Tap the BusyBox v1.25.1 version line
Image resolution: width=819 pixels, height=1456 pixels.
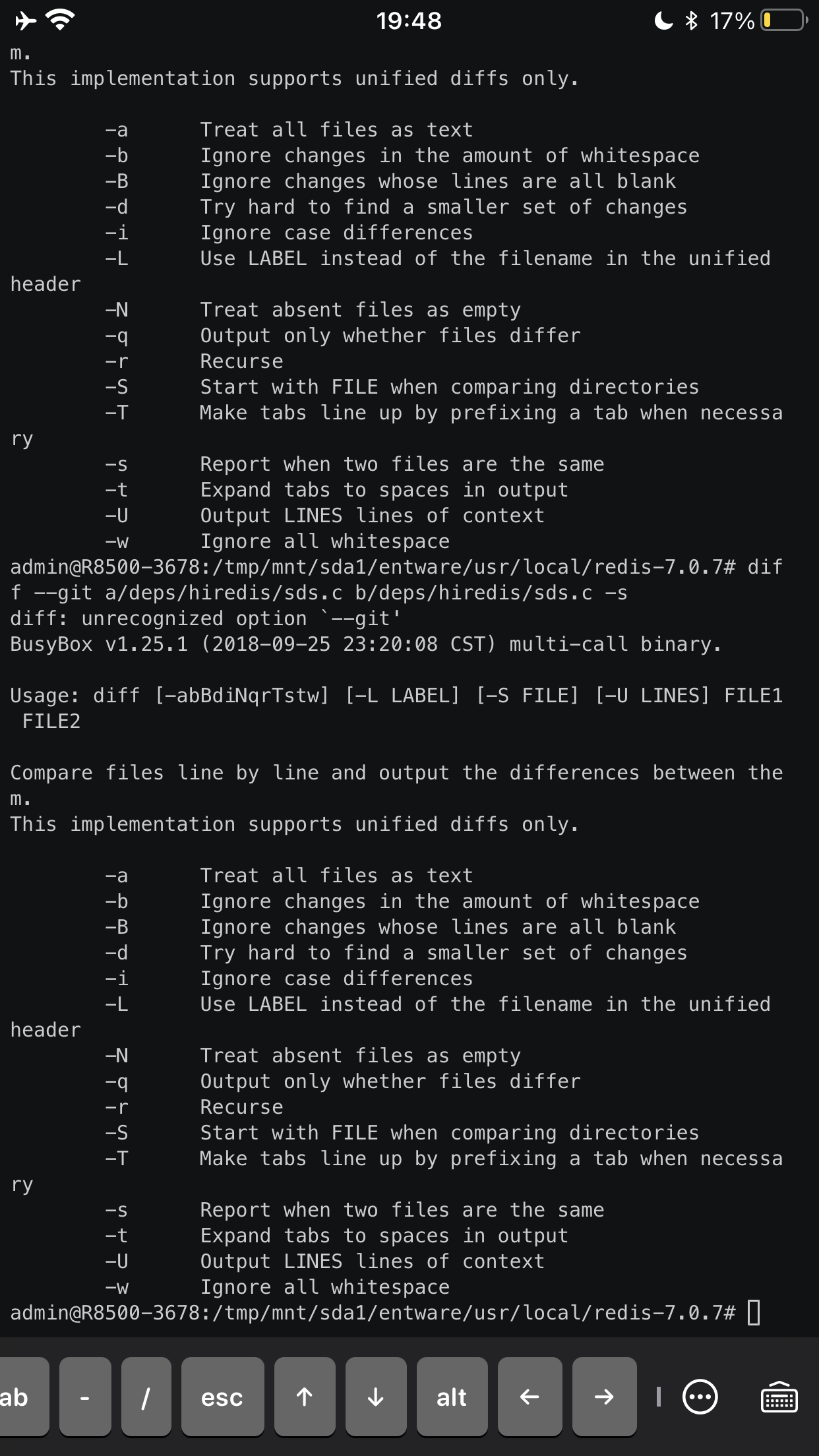click(366, 644)
